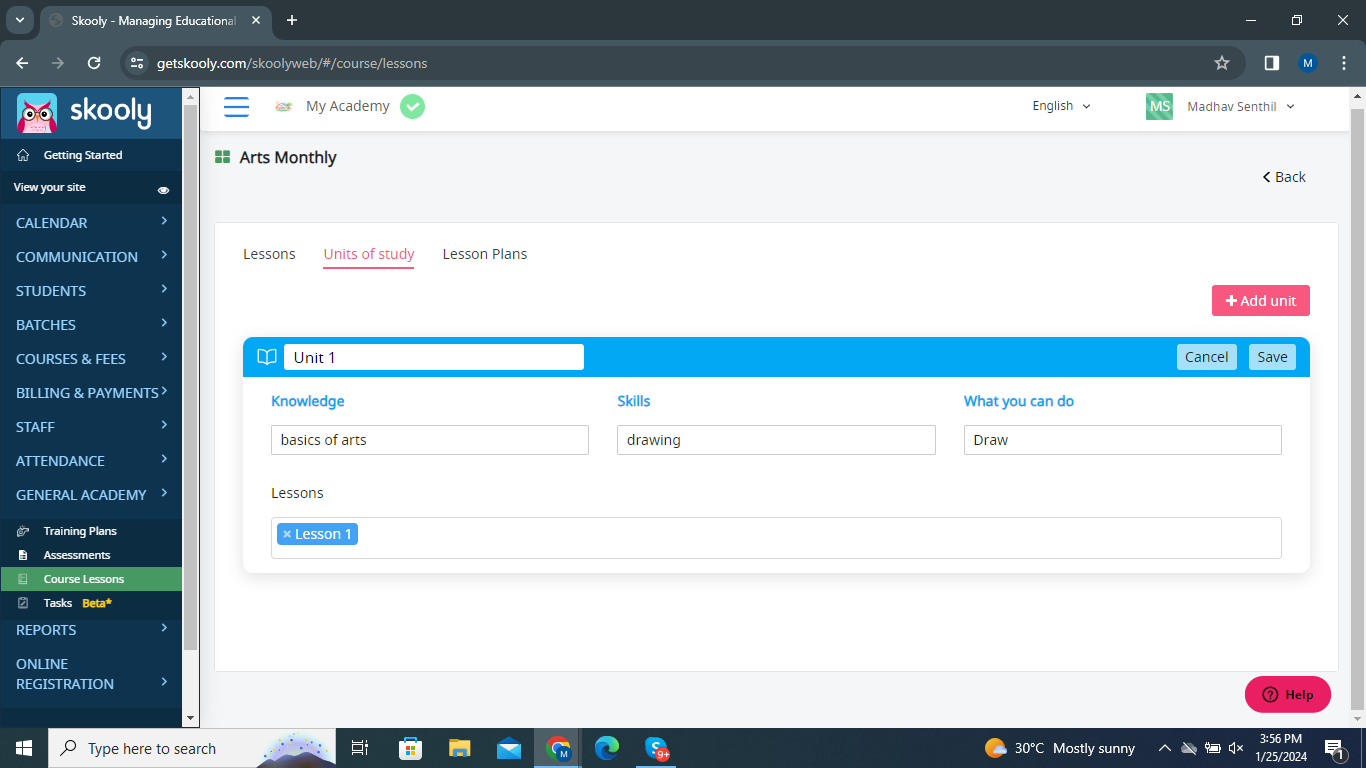Cancel editing Unit 1
The width and height of the screenshot is (1366, 768).
tap(1206, 357)
